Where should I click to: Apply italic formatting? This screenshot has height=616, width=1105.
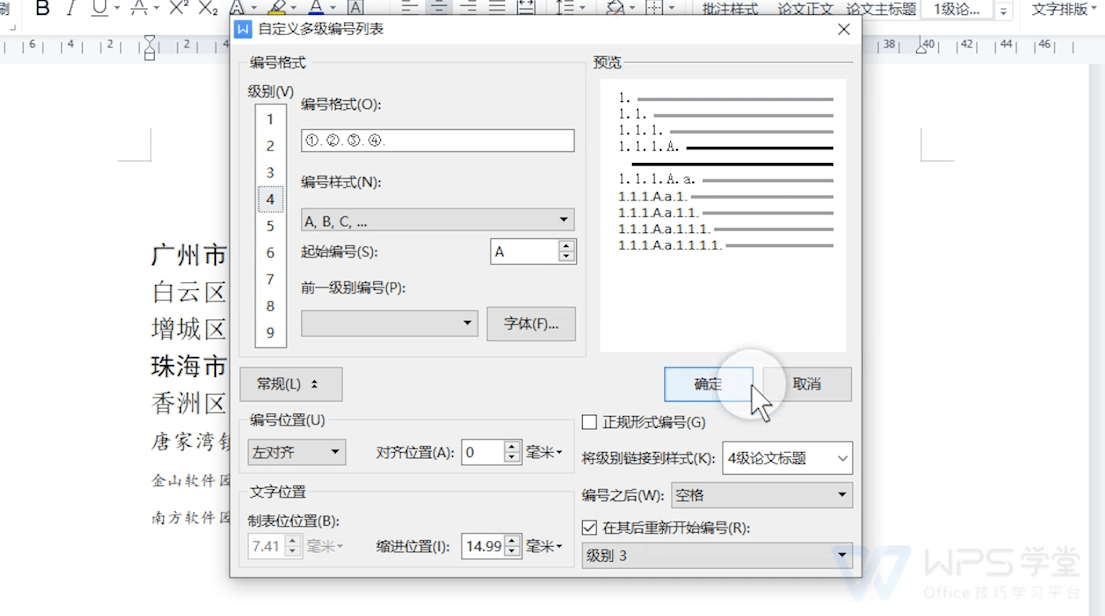coord(70,9)
